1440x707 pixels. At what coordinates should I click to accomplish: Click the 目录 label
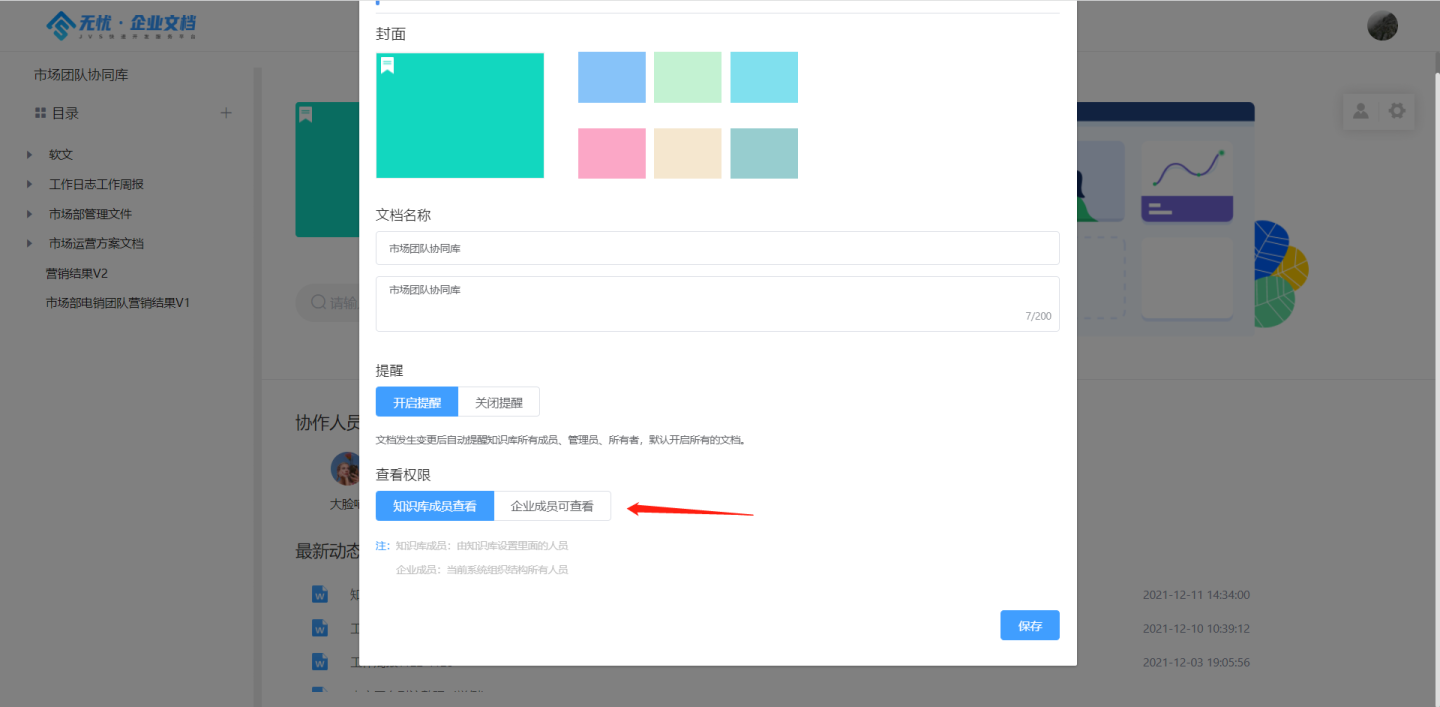click(65, 113)
